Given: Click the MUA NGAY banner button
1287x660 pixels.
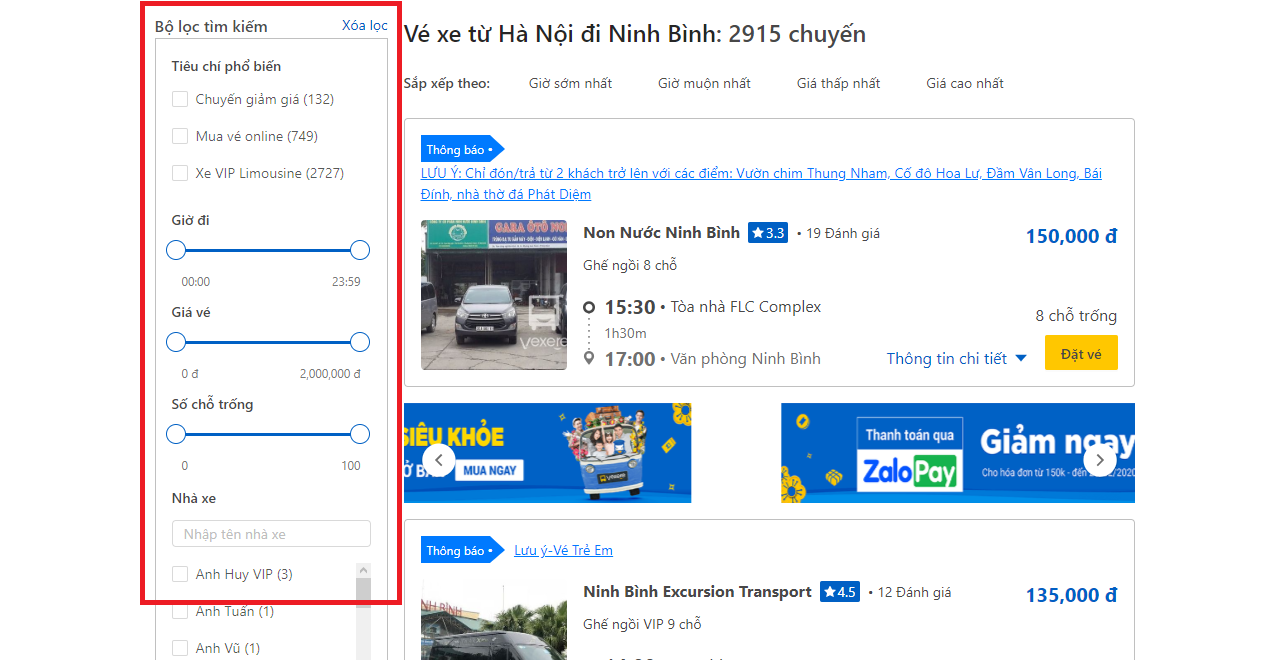Looking at the screenshot, I should pos(490,469).
